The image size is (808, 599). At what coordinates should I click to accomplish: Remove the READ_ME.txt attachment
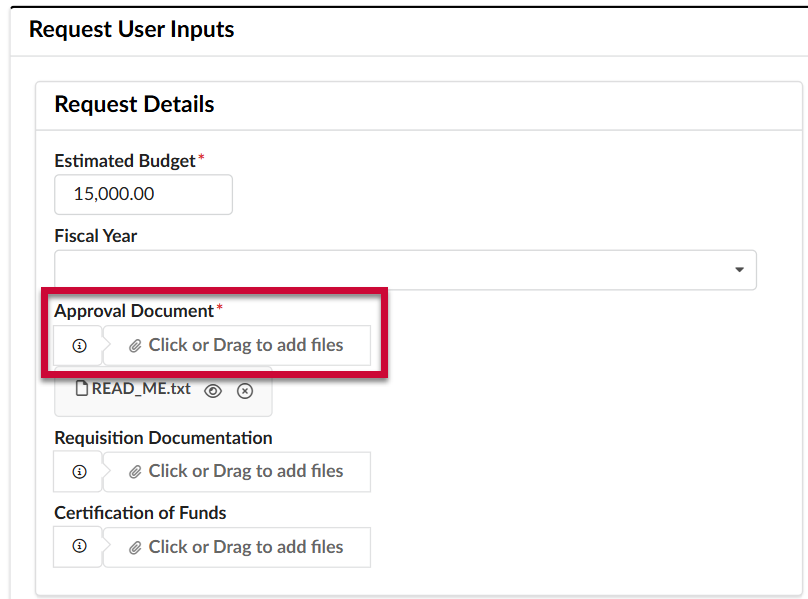click(244, 390)
